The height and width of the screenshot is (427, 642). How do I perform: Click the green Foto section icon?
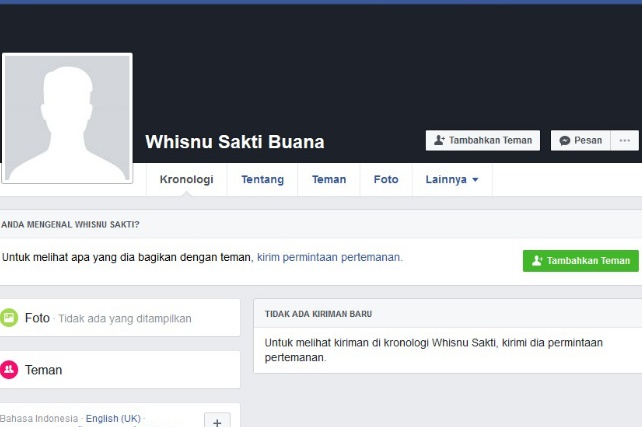(9, 318)
